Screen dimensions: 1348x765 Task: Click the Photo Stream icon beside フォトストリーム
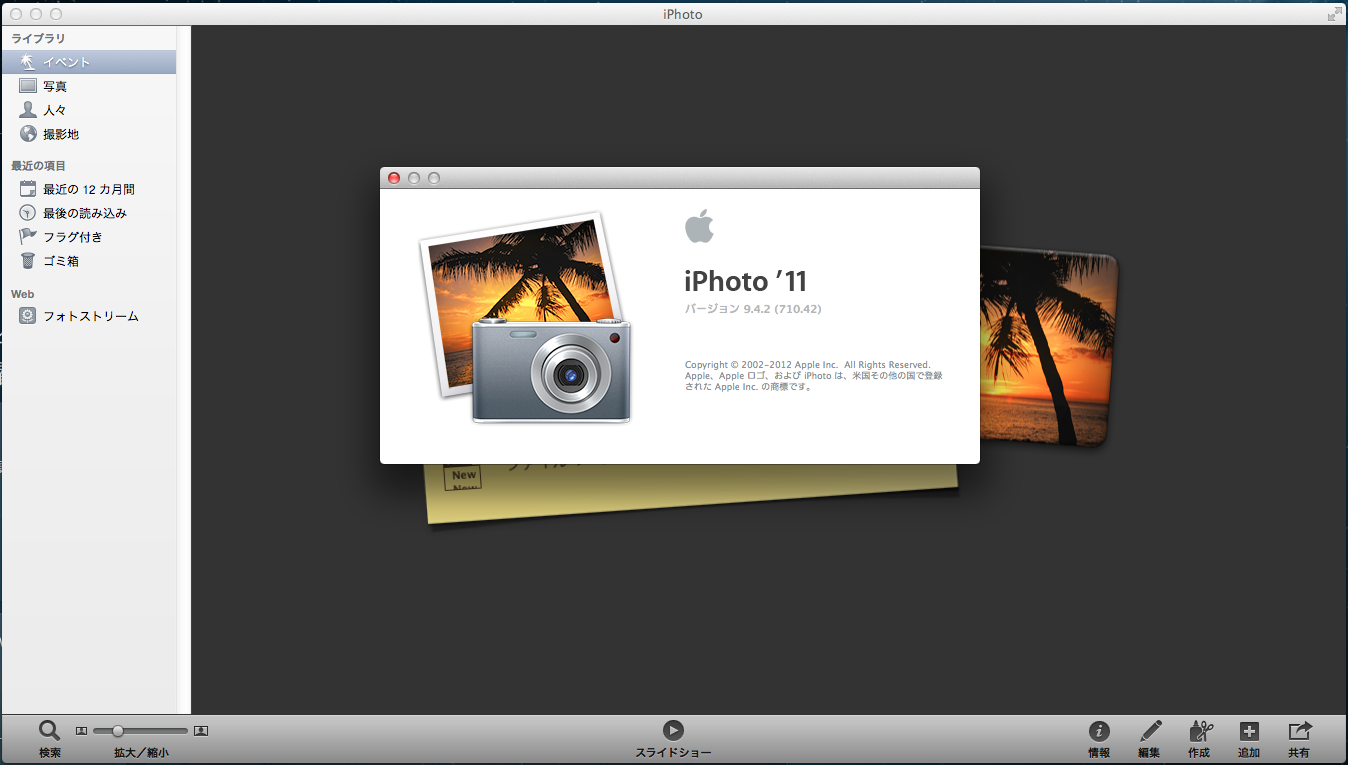28,316
